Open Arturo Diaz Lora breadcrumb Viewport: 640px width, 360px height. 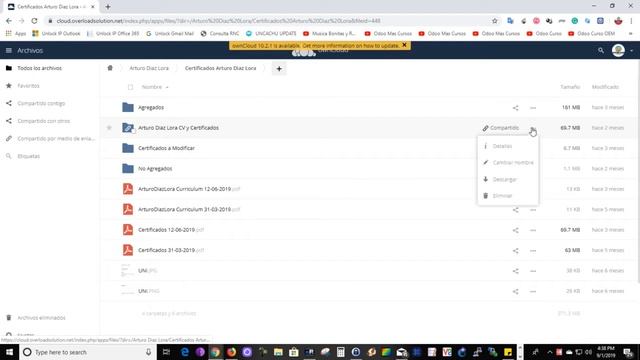point(149,68)
